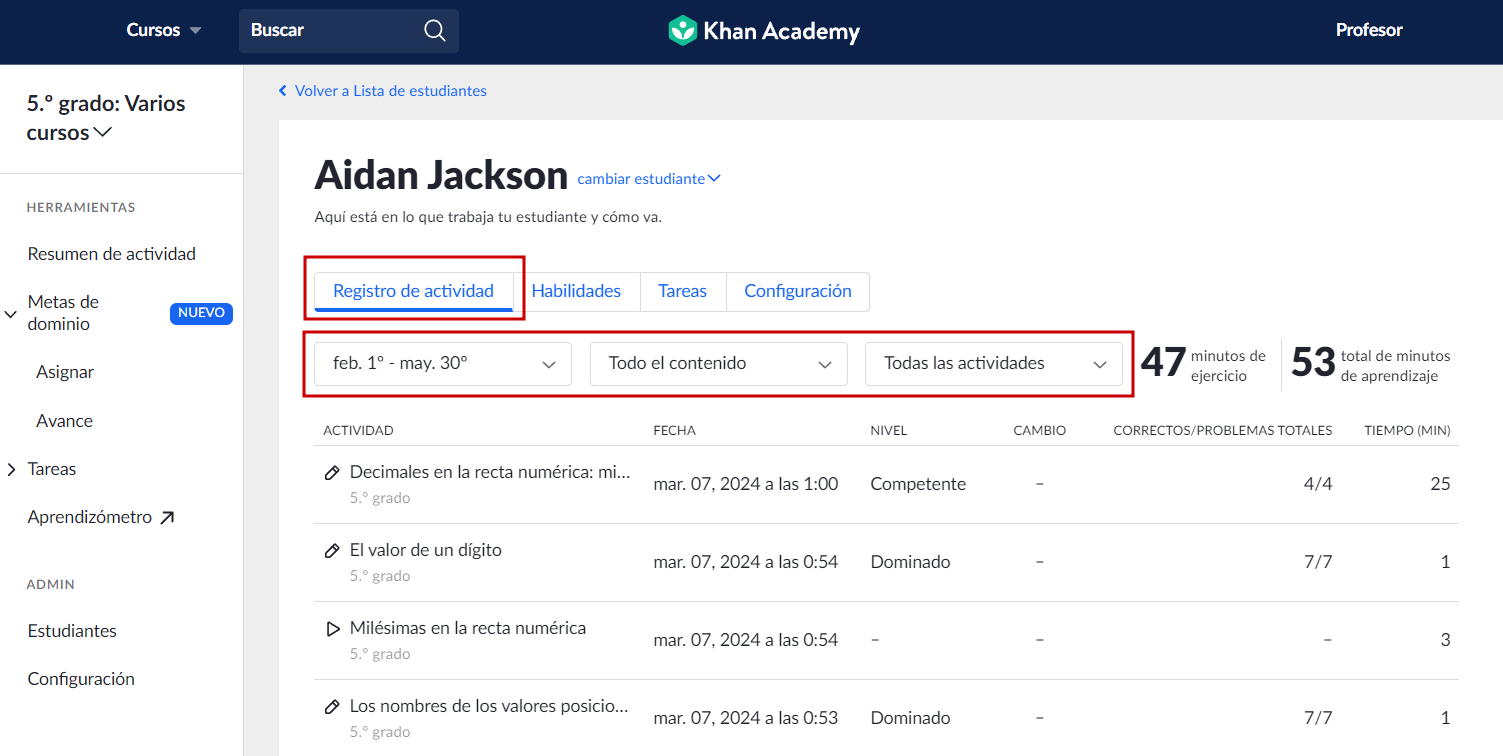Click the pencil icon beside Los nombres de los valores

[333, 707]
